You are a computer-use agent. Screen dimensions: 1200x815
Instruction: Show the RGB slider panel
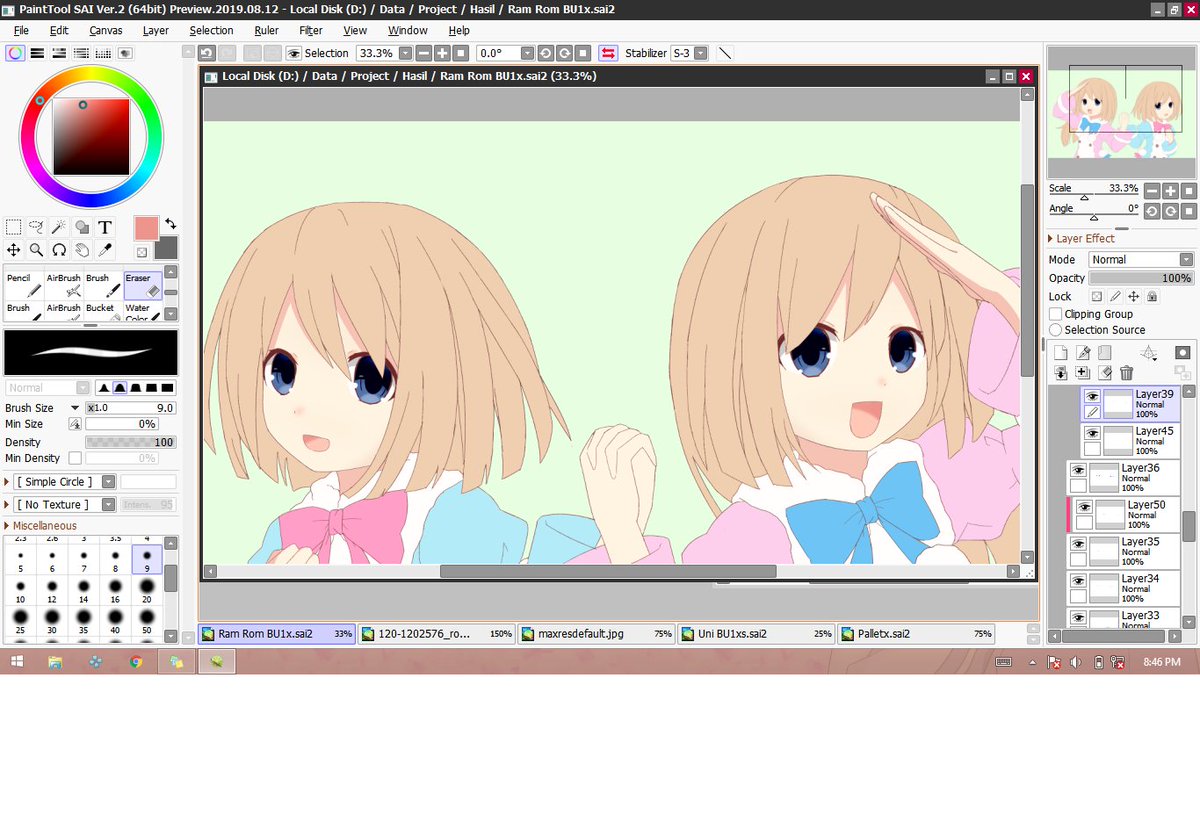pyautogui.click(x=37, y=53)
